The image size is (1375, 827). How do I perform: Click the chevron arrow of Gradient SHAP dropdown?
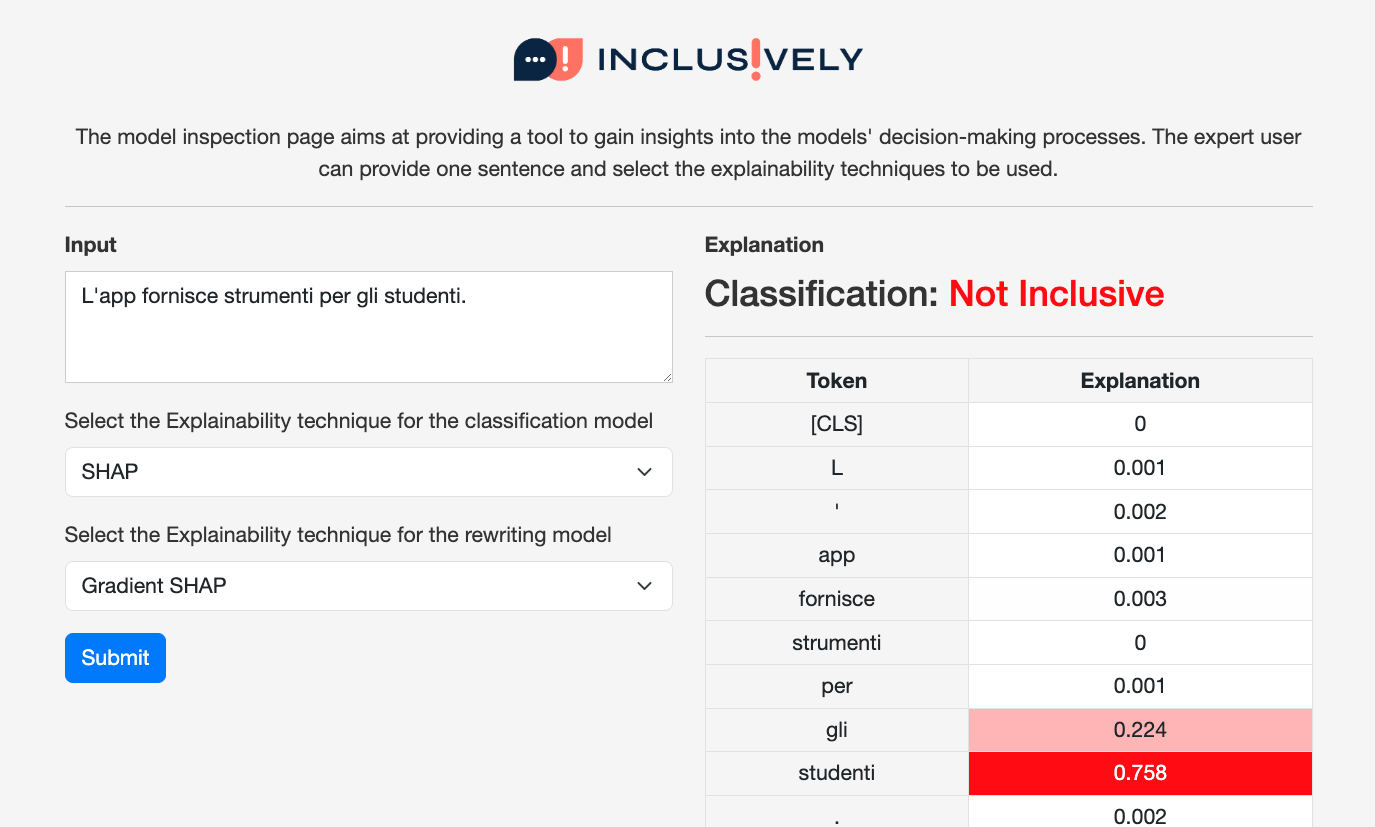[x=645, y=586]
